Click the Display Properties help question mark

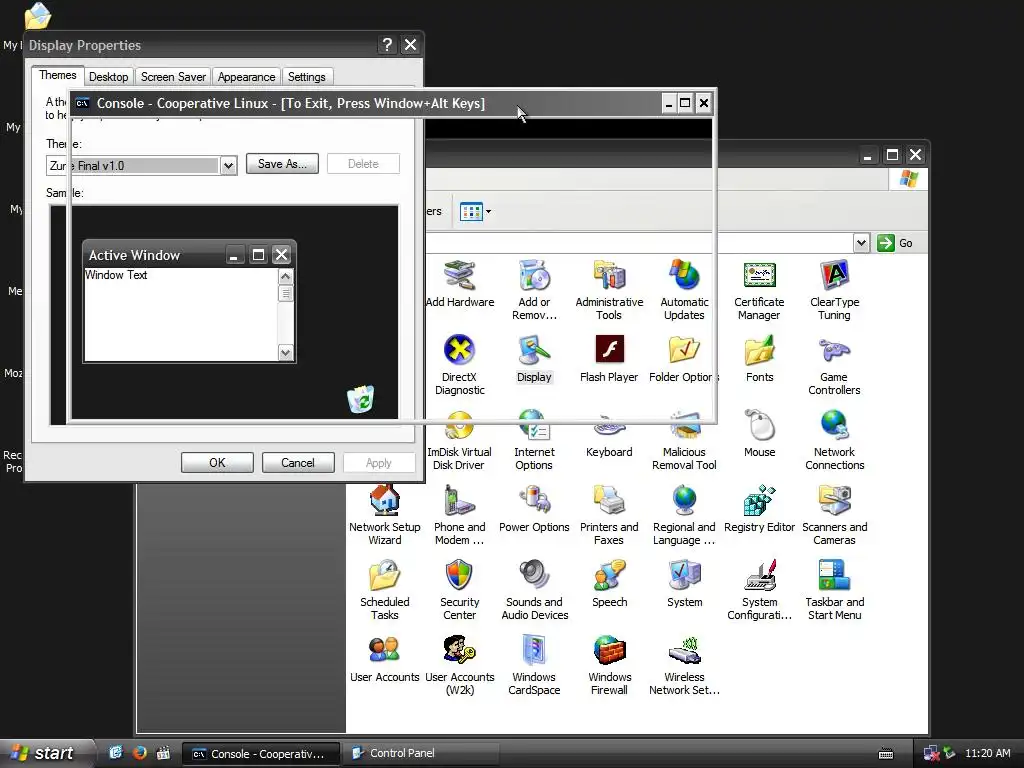tap(387, 44)
